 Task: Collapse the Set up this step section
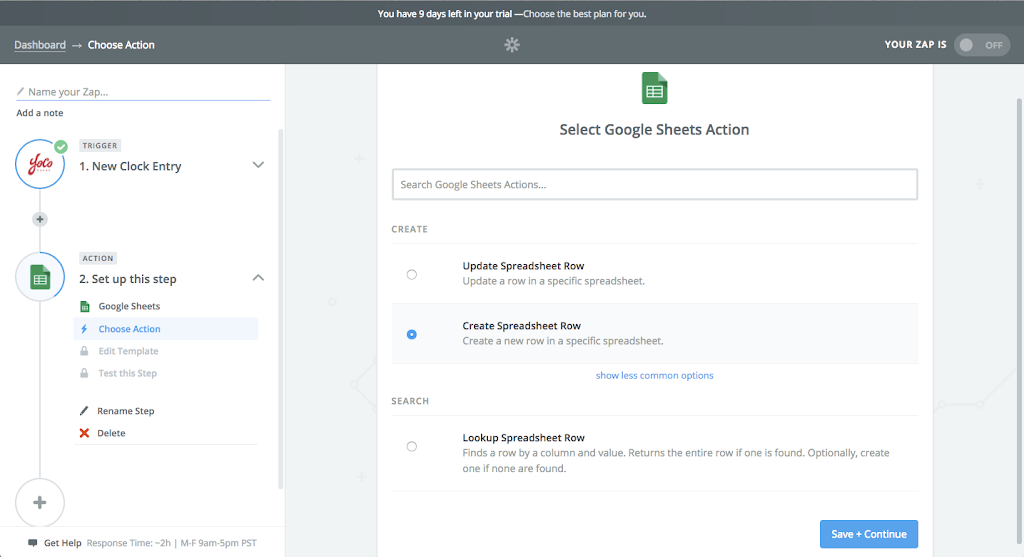pos(258,278)
